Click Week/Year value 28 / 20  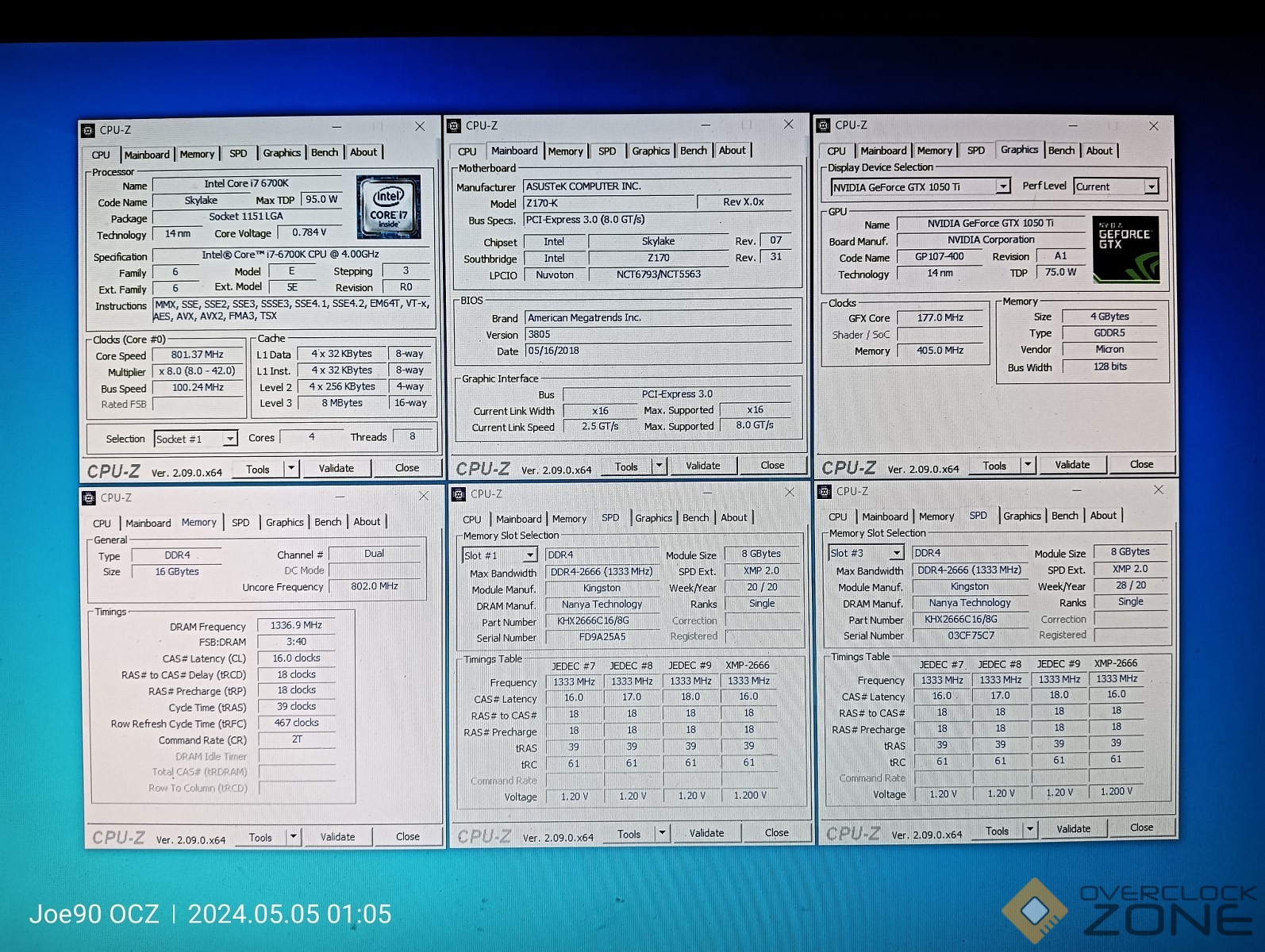point(1131,585)
